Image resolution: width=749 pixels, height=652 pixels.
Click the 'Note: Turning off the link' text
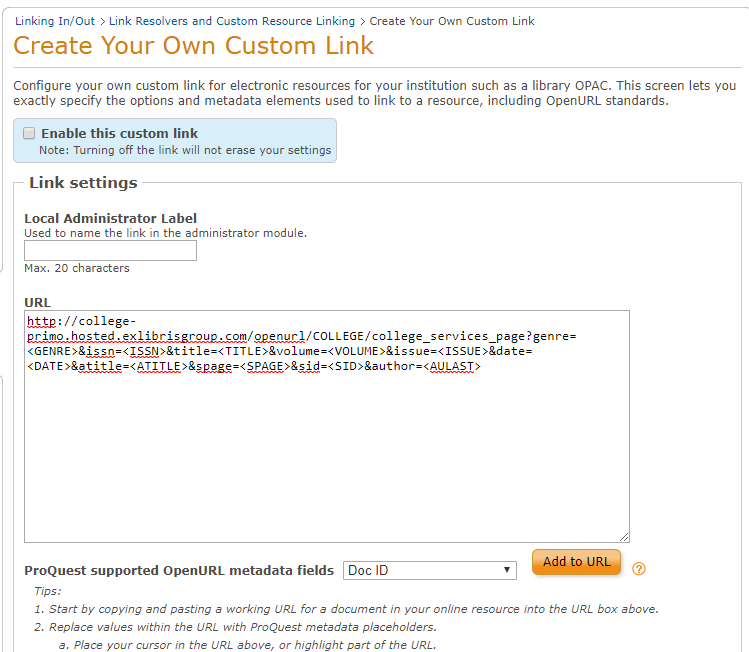(185, 150)
